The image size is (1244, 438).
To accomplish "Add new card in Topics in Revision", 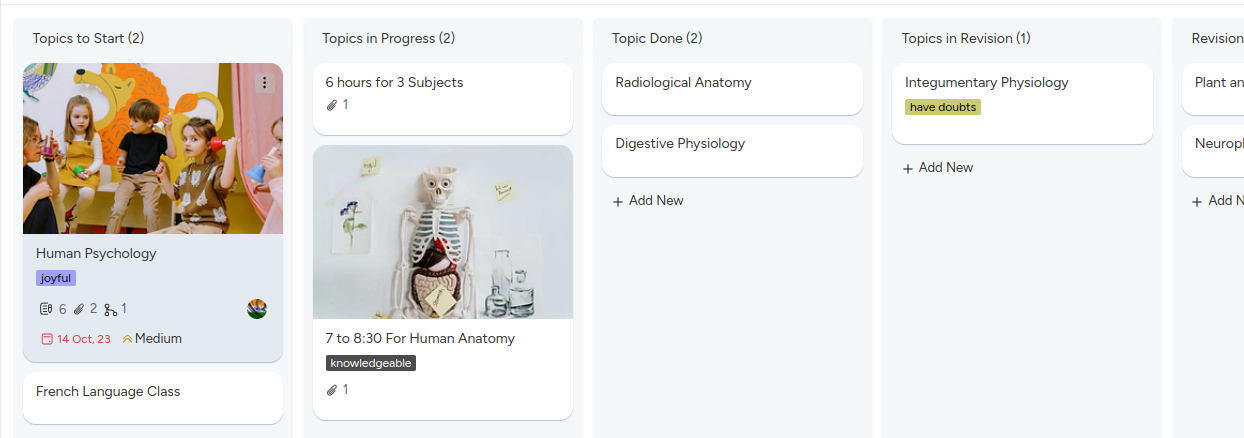I will 937,168.
